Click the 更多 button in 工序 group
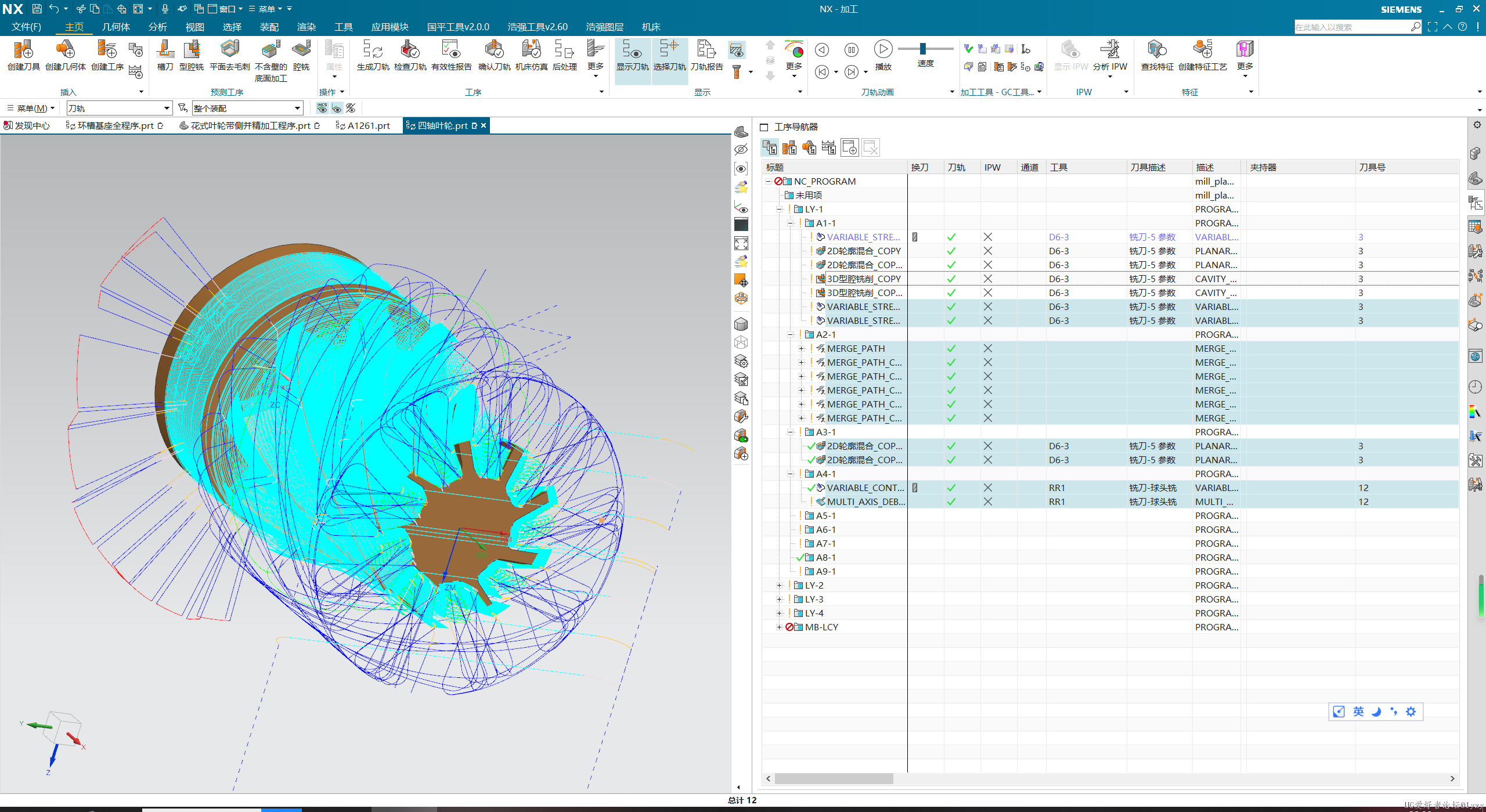The image size is (1486, 812). click(596, 58)
